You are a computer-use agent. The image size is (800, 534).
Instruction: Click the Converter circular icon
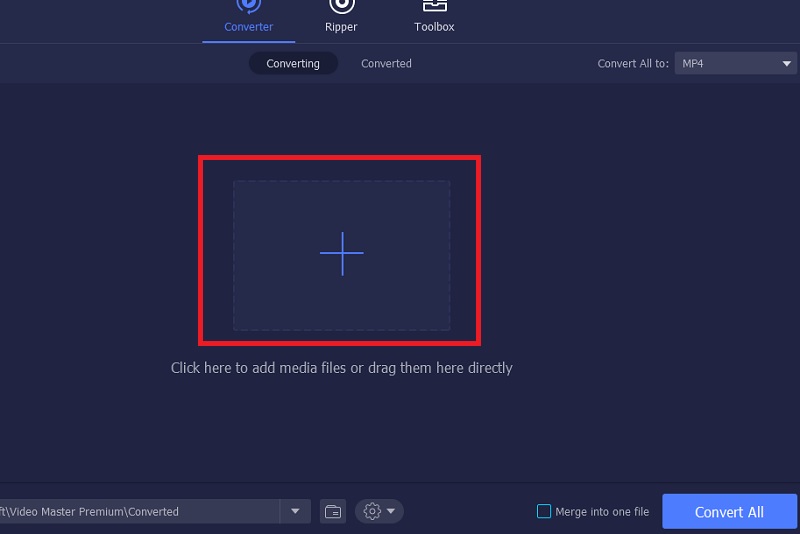click(248, 6)
